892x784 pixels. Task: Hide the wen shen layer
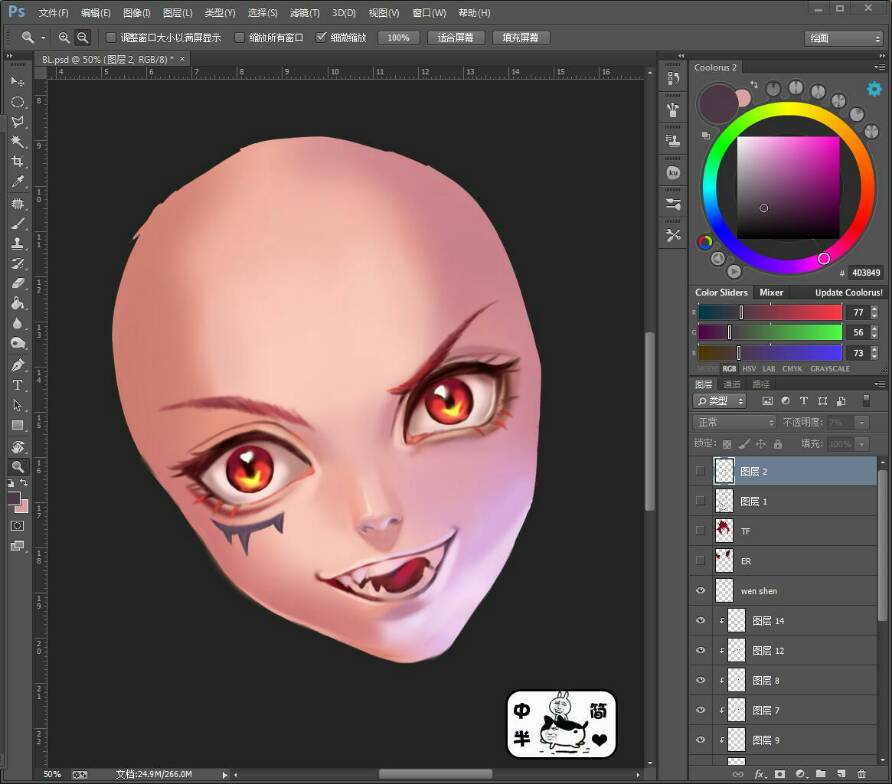tap(700, 591)
